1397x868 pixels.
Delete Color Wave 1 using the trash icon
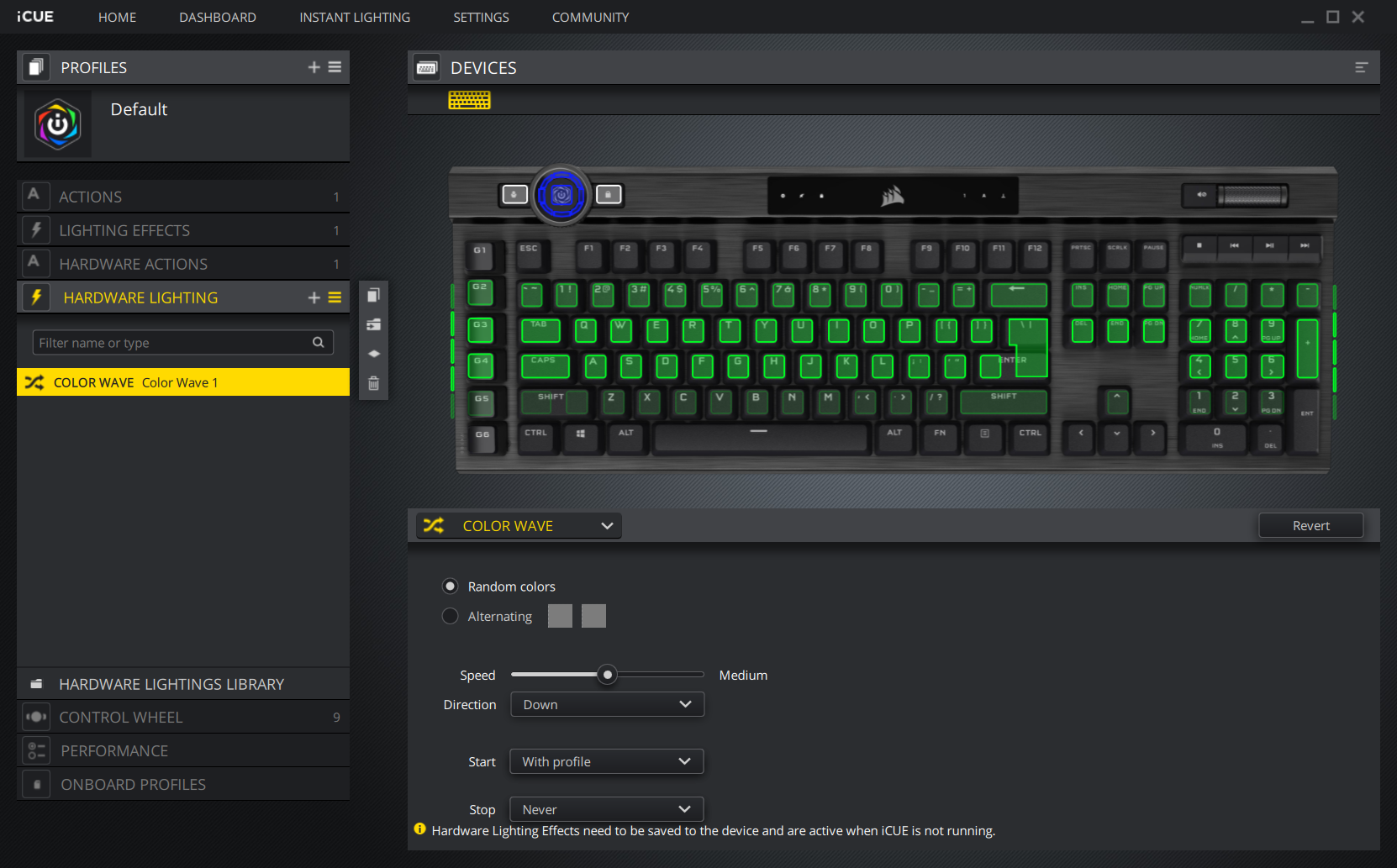point(373,383)
